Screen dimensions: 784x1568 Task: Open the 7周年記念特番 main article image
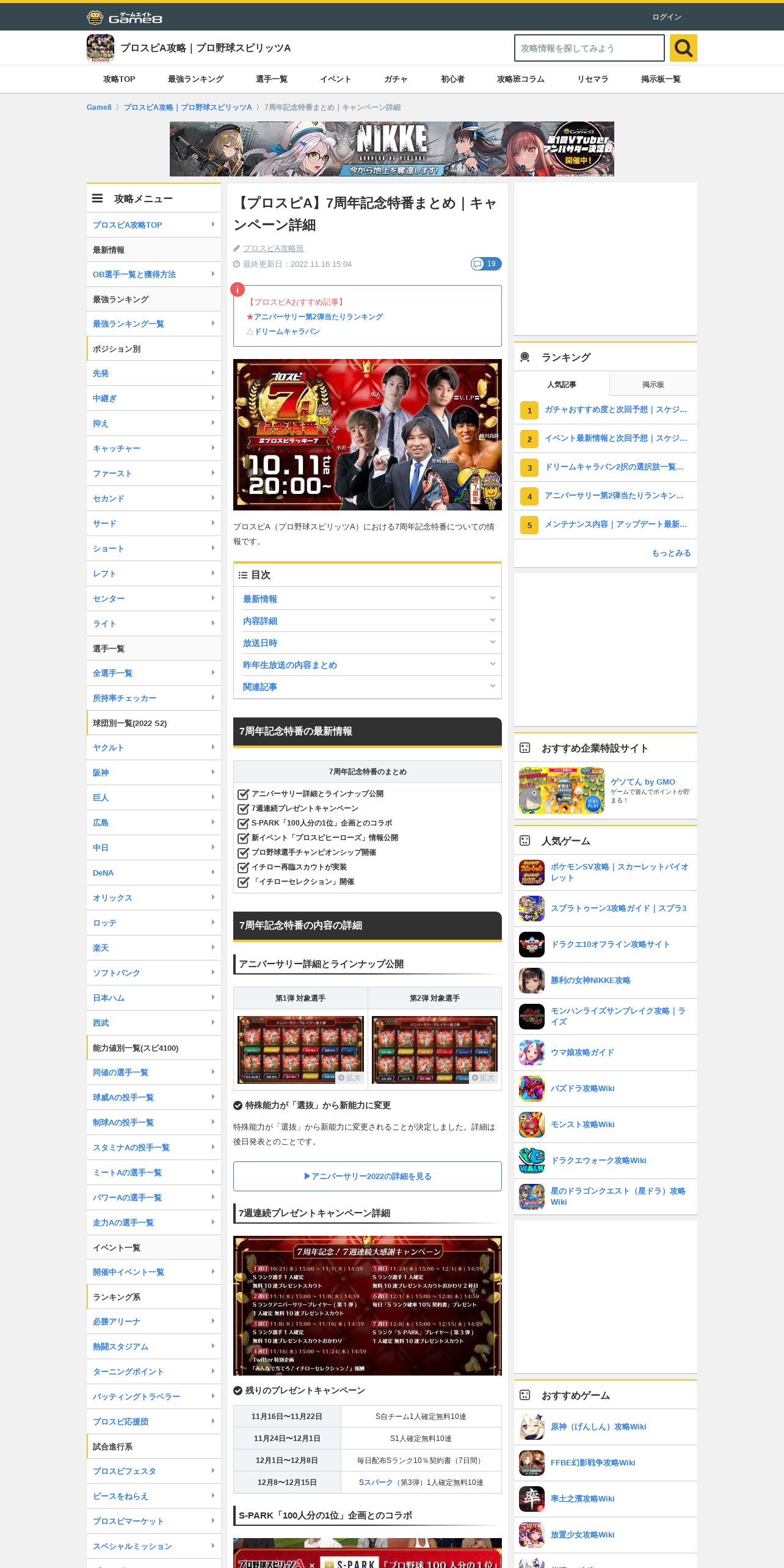pyautogui.click(x=368, y=434)
